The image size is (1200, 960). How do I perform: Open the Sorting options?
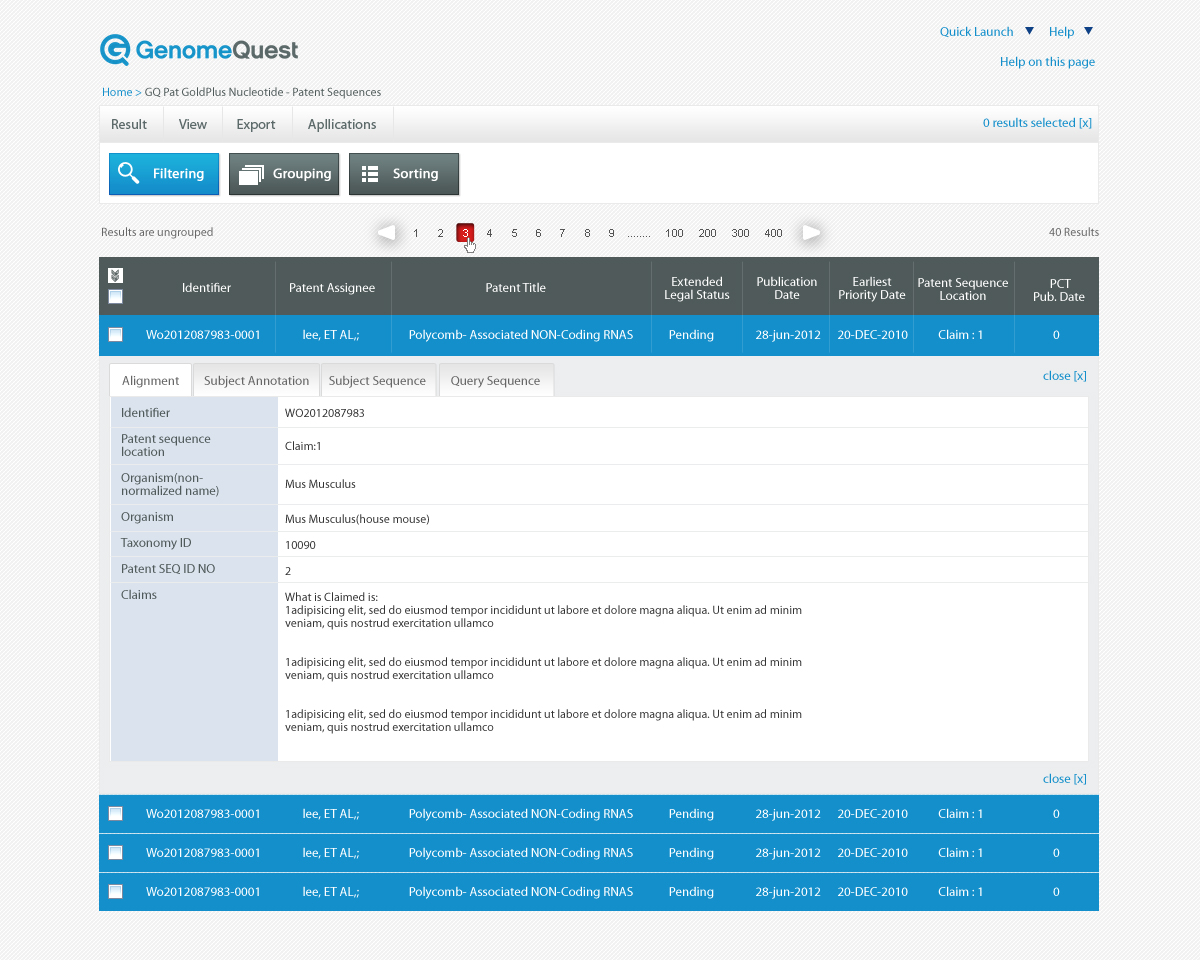[404, 174]
